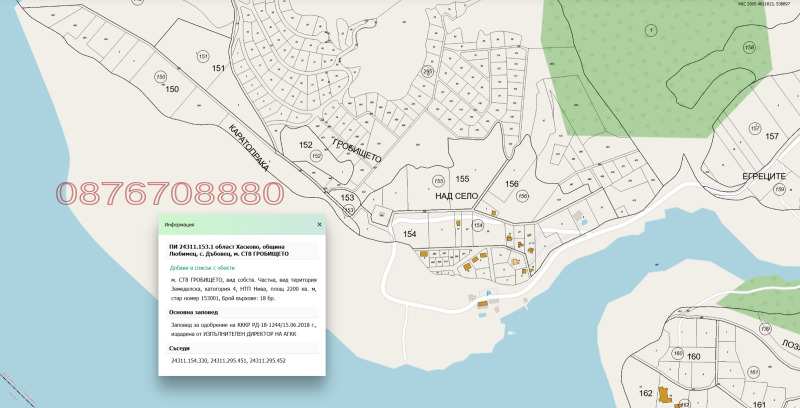Click circled marker 1 in green forest

653,30
